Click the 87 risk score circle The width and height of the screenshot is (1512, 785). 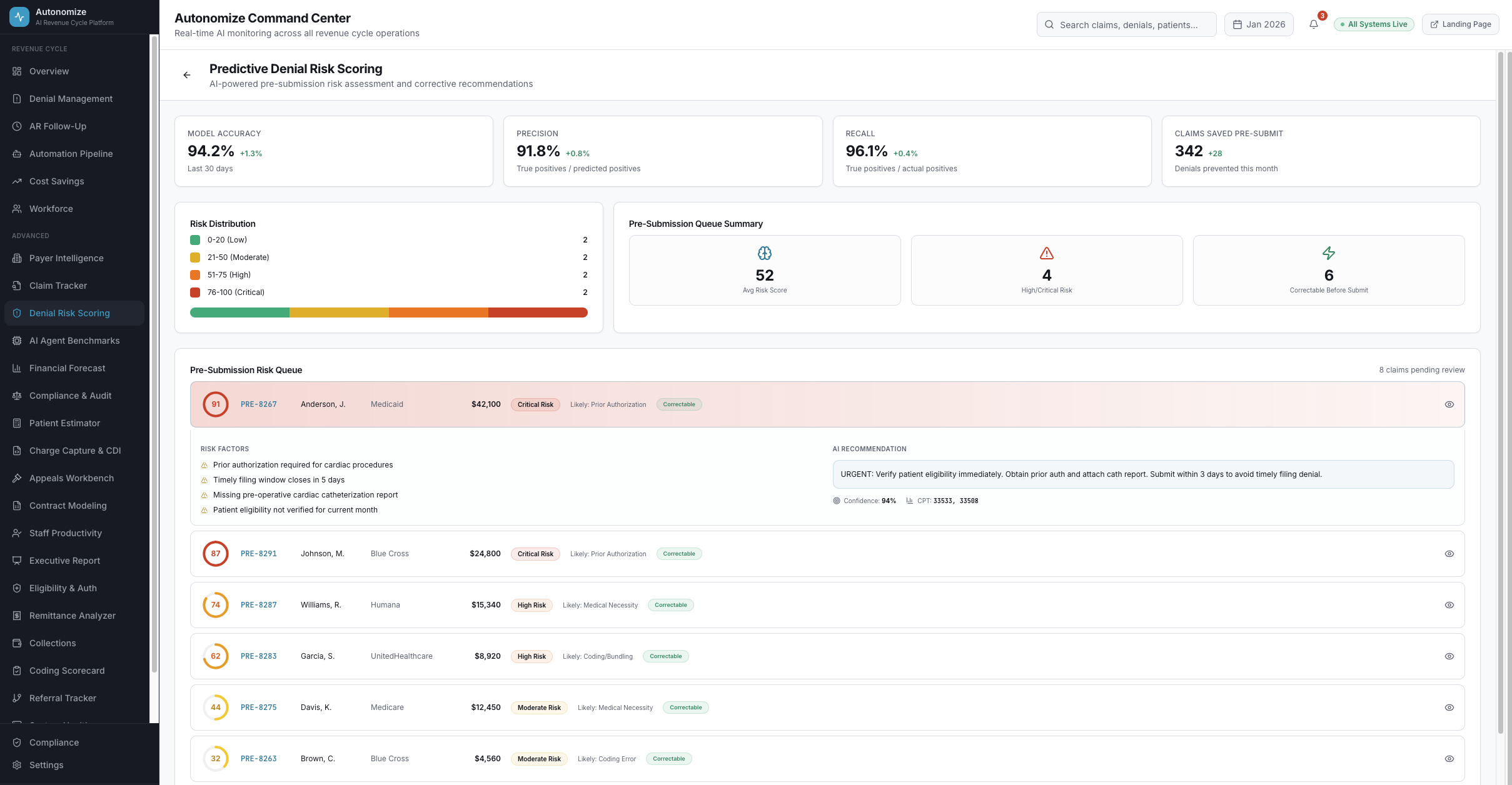tap(215, 554)
